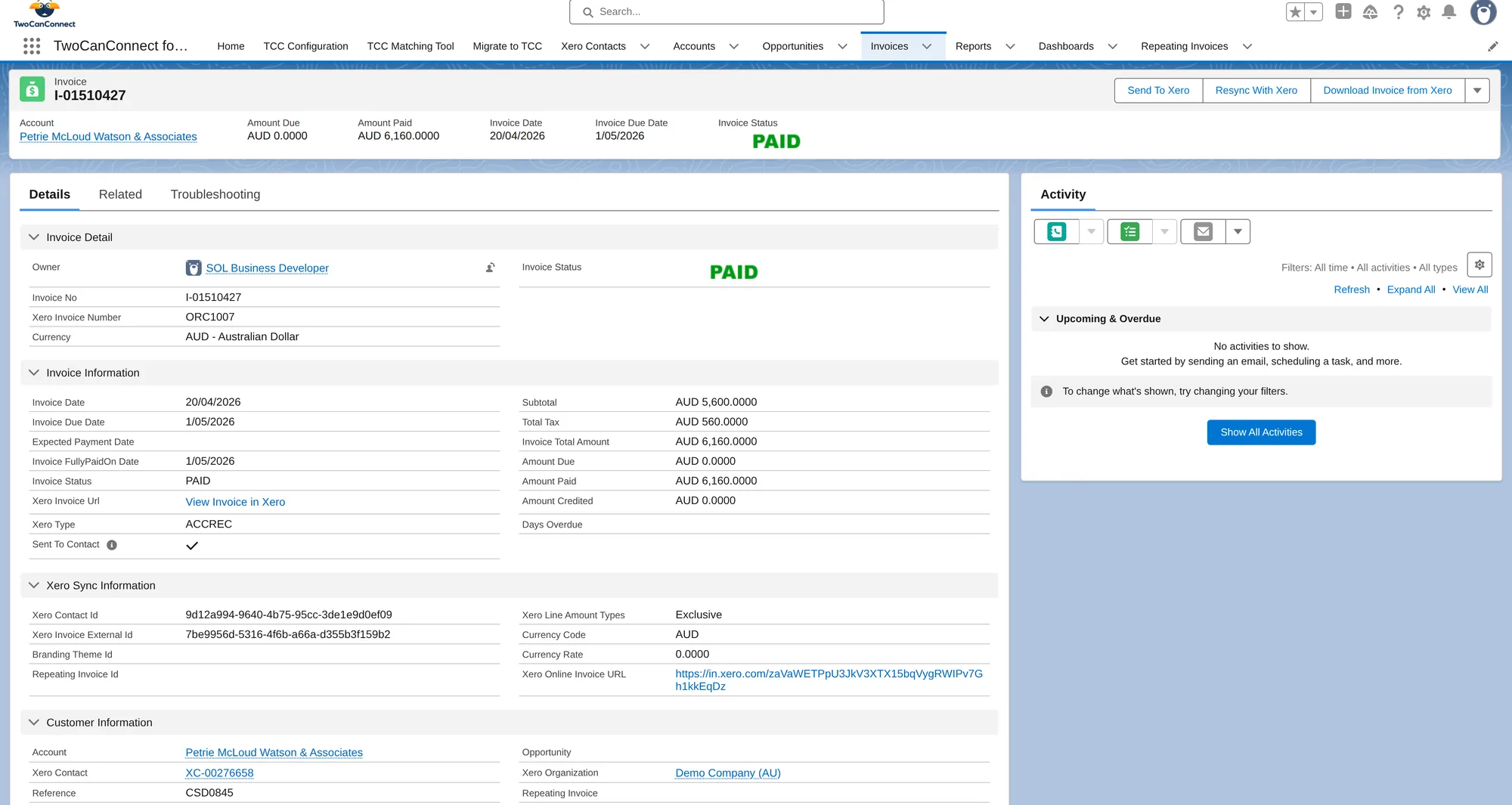Viewport: 1512px width, 805px height.
Task: Open the Reports tab dropdown chevron
Action: [x=1010, y=46]
